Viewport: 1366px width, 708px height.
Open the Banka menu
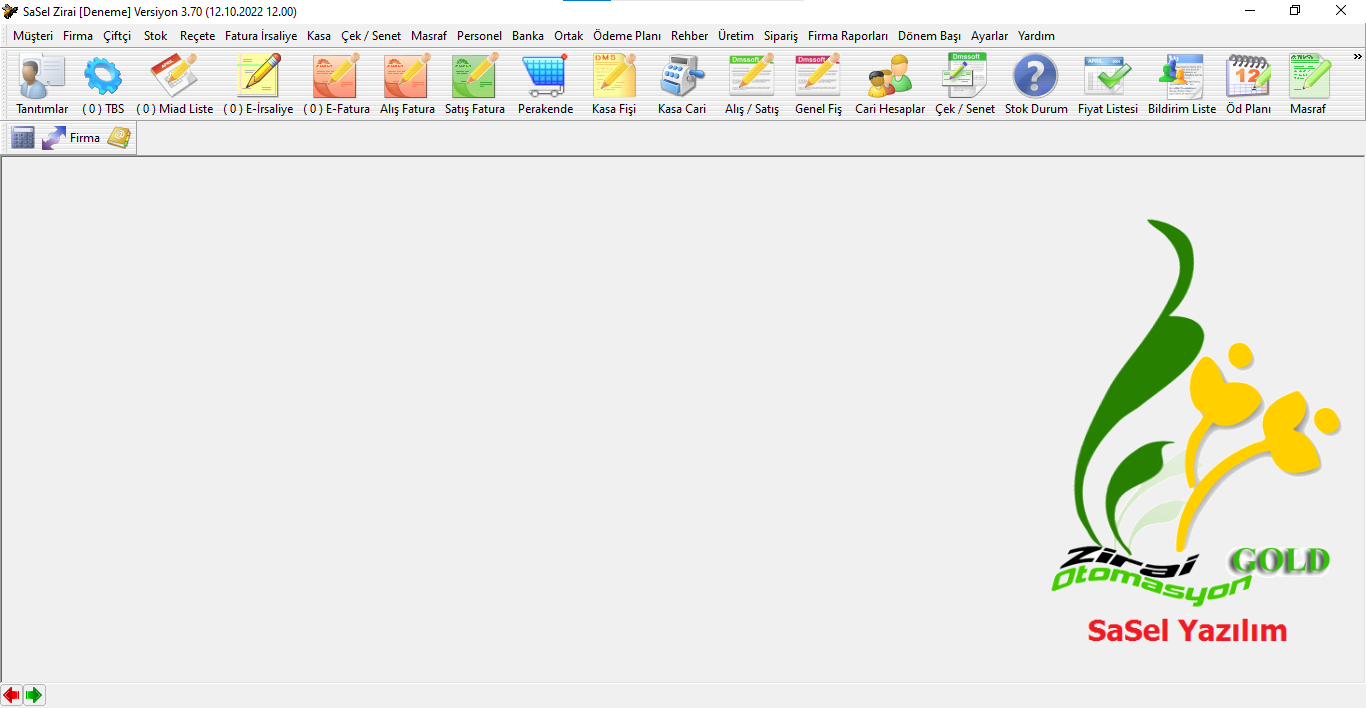tap(528, 36)
